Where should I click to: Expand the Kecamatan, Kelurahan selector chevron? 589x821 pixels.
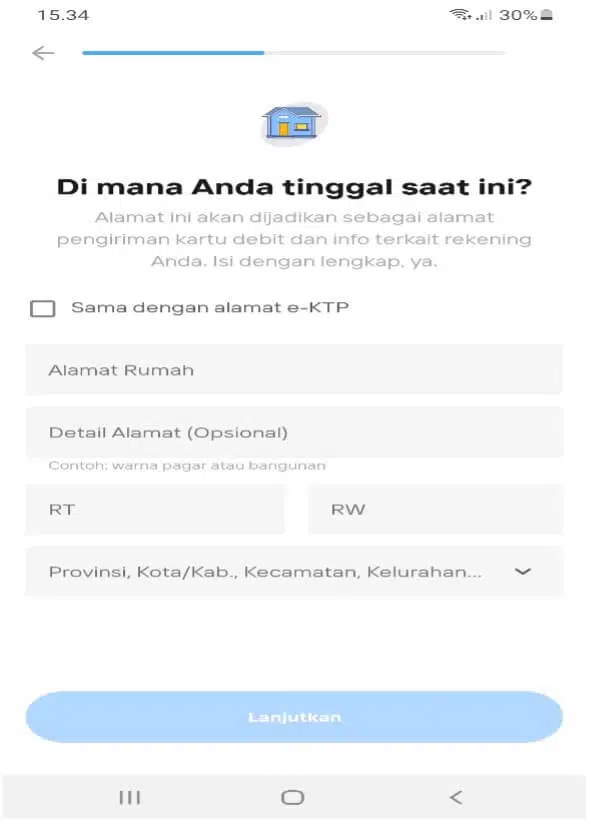(x=521, y=571)
